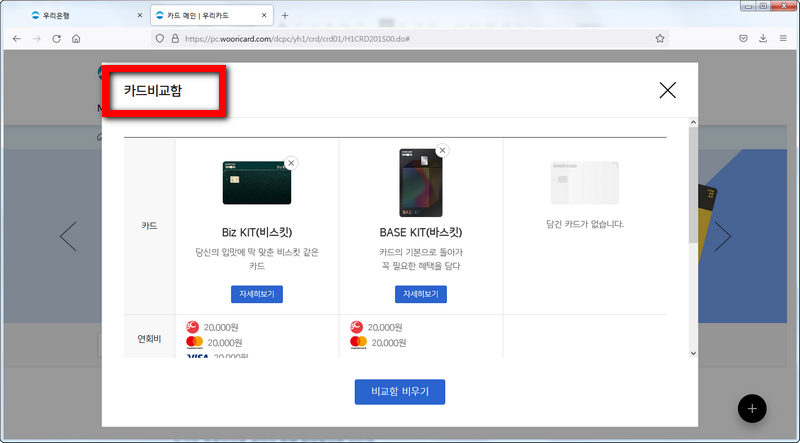
Task: View details of BASE KIT(바스킷)
Action: point(421,294)
